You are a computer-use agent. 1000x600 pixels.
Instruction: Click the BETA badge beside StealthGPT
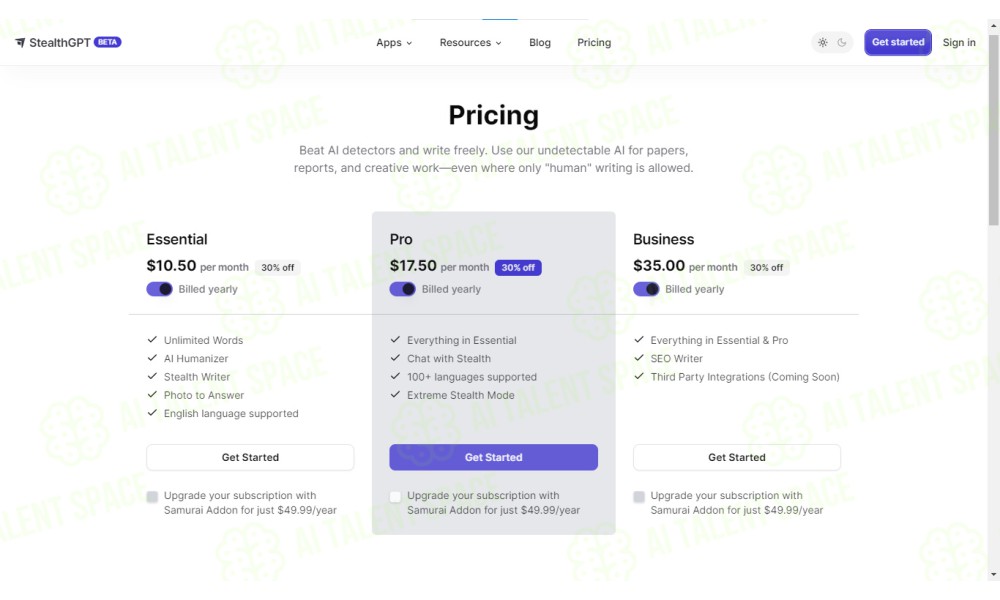[108, 43]
